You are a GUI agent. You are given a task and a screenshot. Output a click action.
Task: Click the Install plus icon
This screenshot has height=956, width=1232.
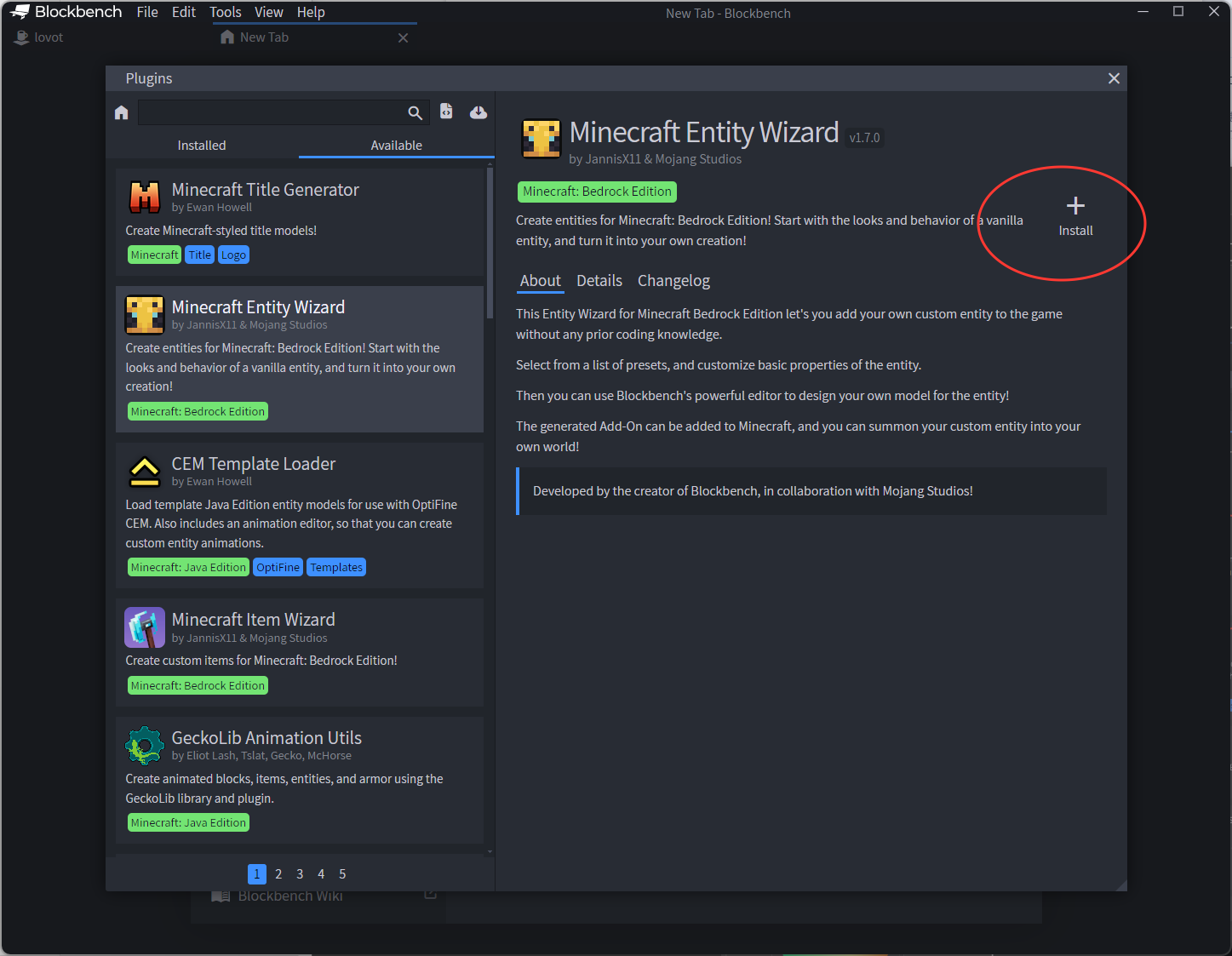pyautogui.click(x=1075, y=206)
